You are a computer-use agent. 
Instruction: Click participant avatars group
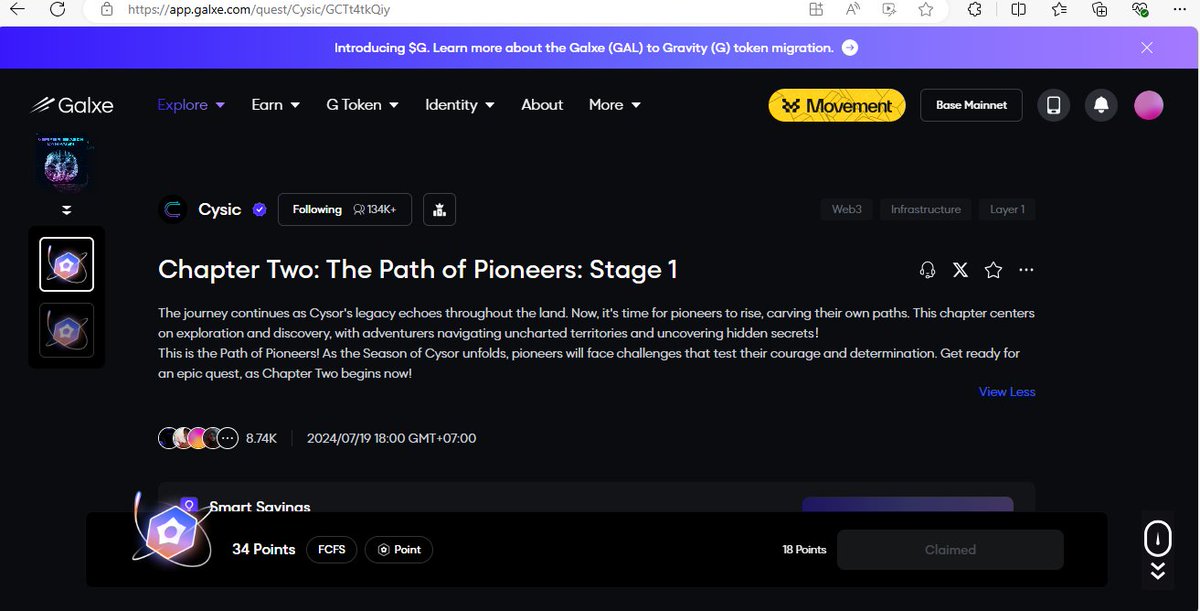point(198,438)
